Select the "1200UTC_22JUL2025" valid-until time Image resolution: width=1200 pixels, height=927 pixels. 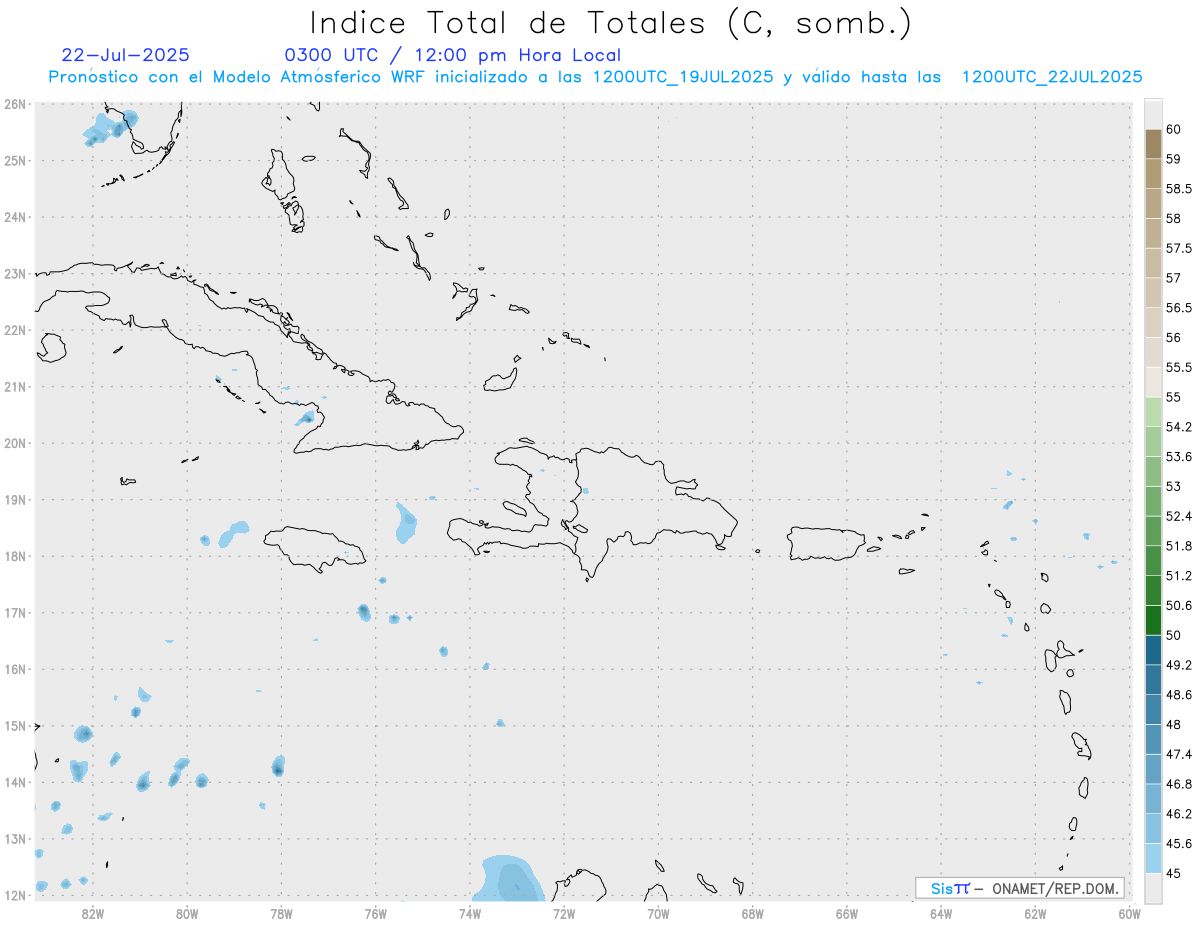click(1052, 77)
